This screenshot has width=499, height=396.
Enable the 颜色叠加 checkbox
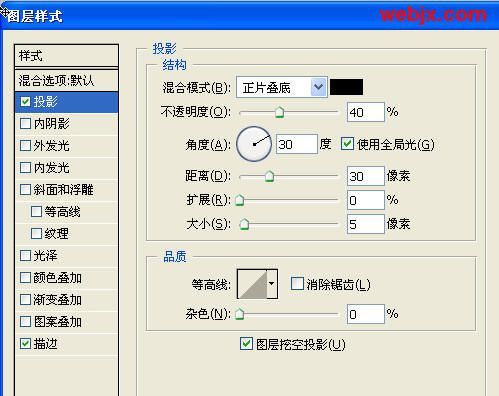pyautogui.click(x=26, y=278)
